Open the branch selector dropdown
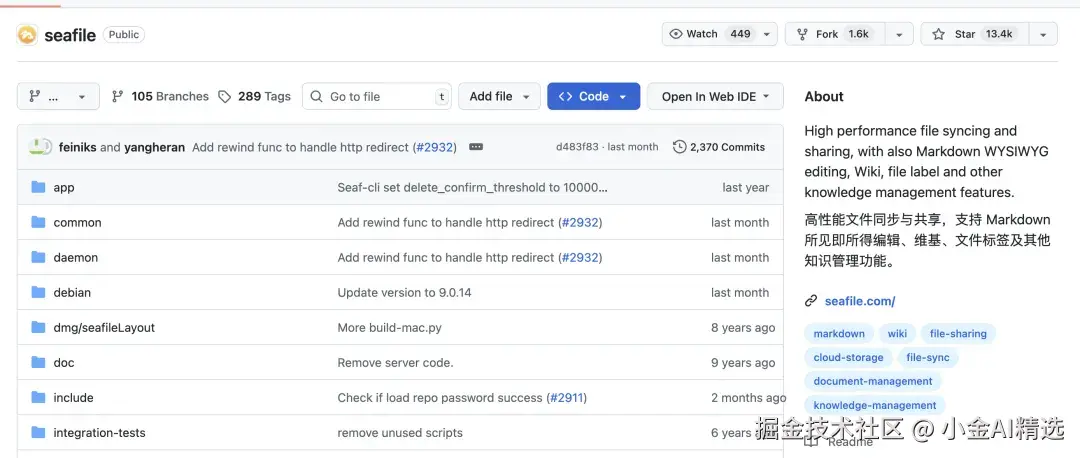The height and width of the screenshot is (458, 1080). [58, 96]
